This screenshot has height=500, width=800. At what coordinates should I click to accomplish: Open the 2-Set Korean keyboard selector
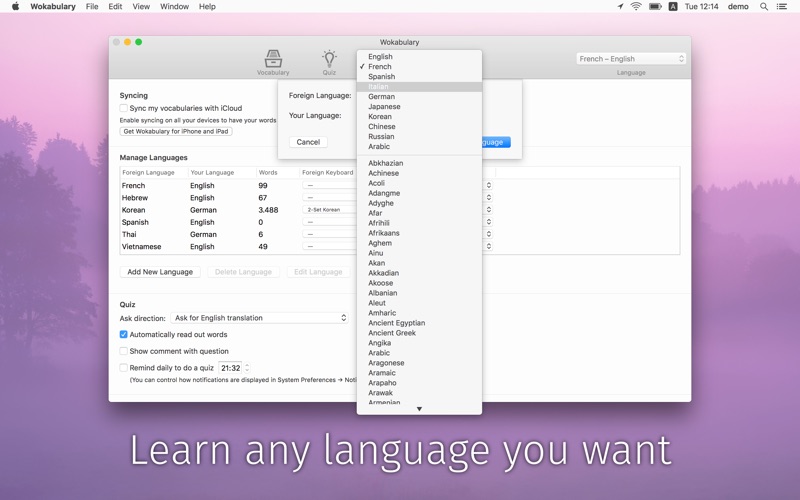tap(329, 210)
